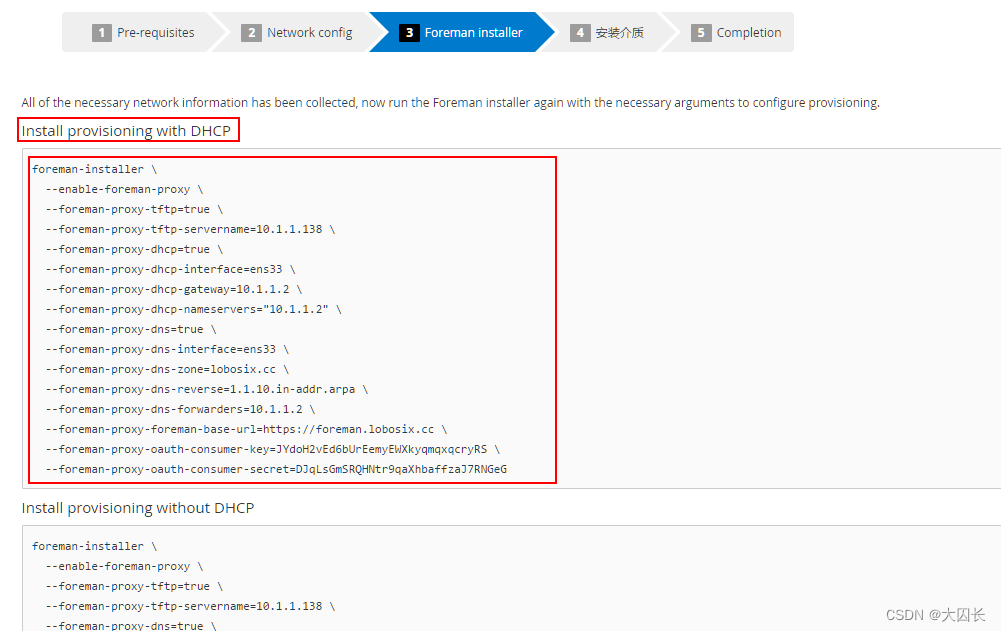Click --enable-foreman-proxy line in DHCP block

(124, 189)
